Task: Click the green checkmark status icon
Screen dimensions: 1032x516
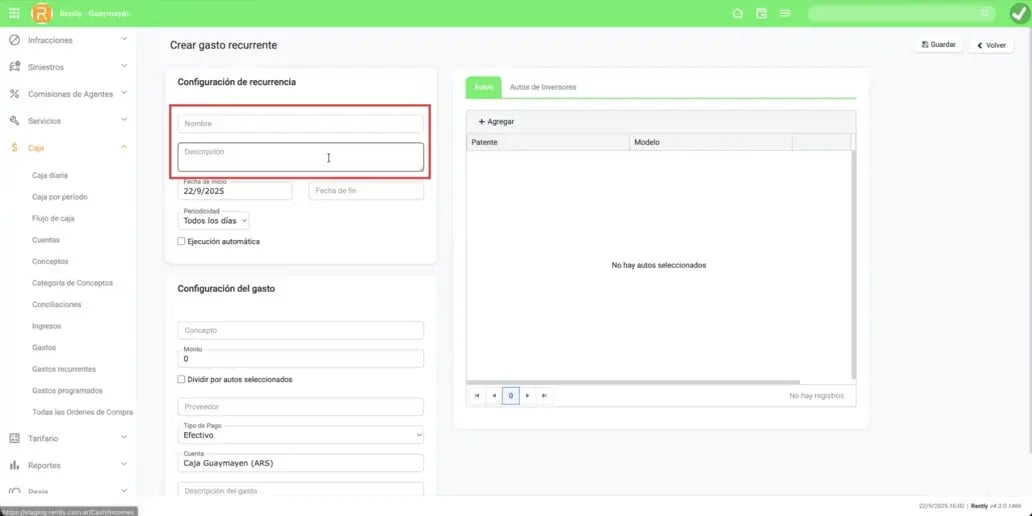Action: pyautogui.click(x=1018, y=13)
